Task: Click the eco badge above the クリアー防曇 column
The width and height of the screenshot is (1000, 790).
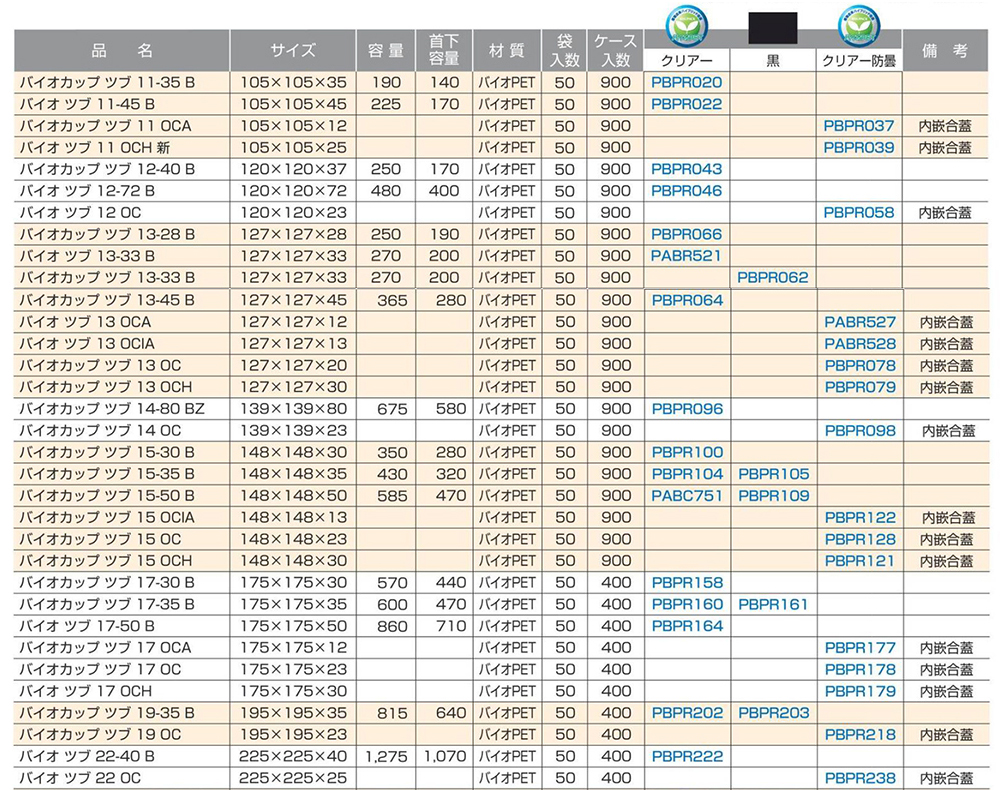Action: 859,26
